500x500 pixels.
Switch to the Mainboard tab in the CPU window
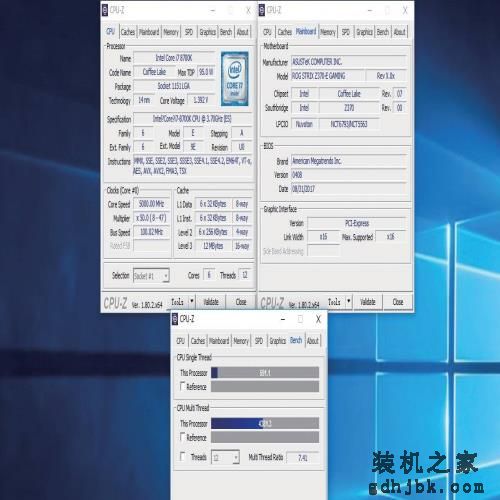pyautogui.click(x=149, y=32)
